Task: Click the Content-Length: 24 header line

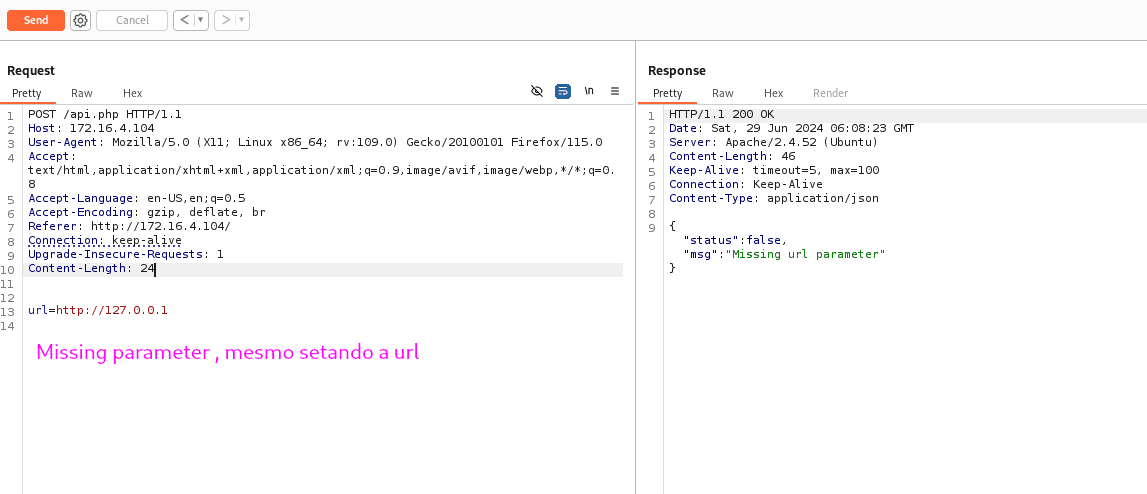Action: (x=91, y=269)
